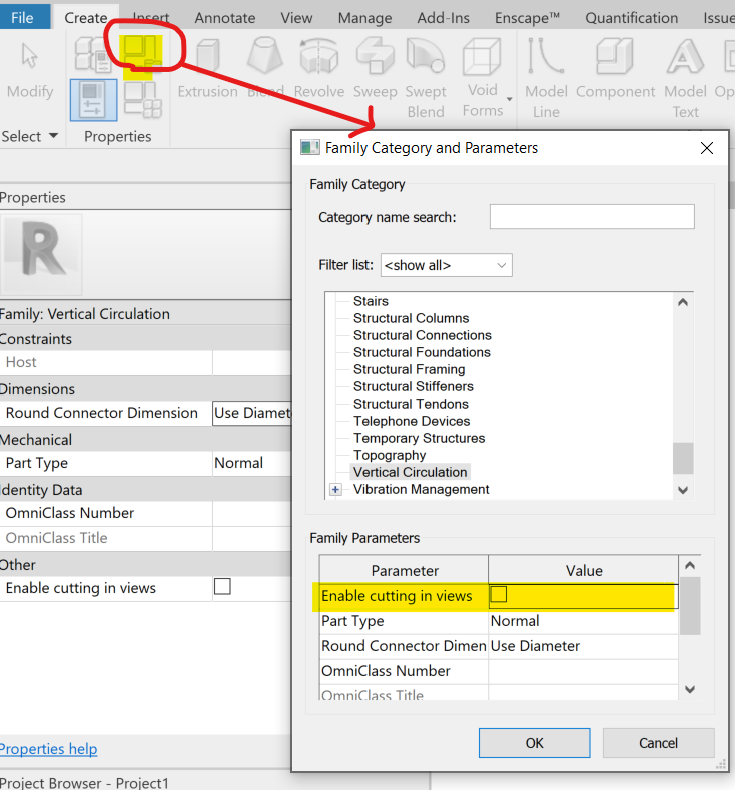Close the Family Category and Parameters dialog
This screenshot has height=790, width=735.
(x=707, y=148)
